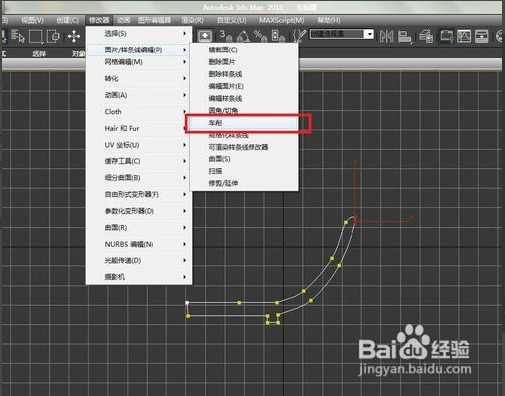Choose 编辑样条线 modifier
The image size is (505, 396).
pos(244,98)
